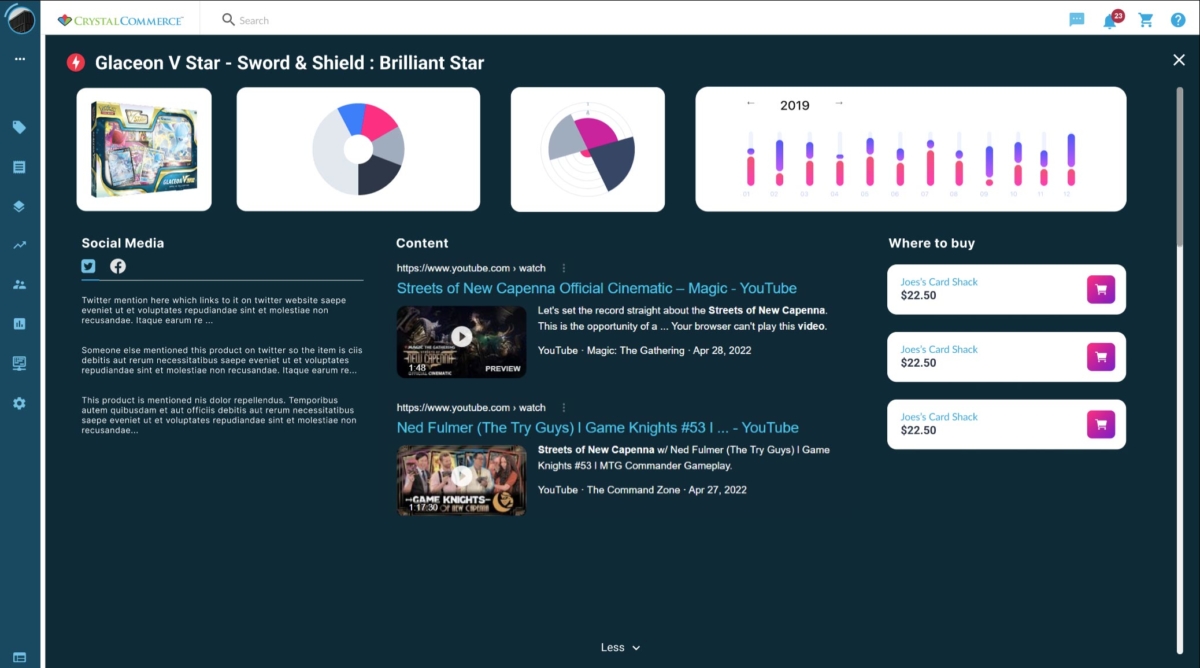Select the list document icon in sidebar
Viewport: 1200px width, 668px height.
point(19,167)
